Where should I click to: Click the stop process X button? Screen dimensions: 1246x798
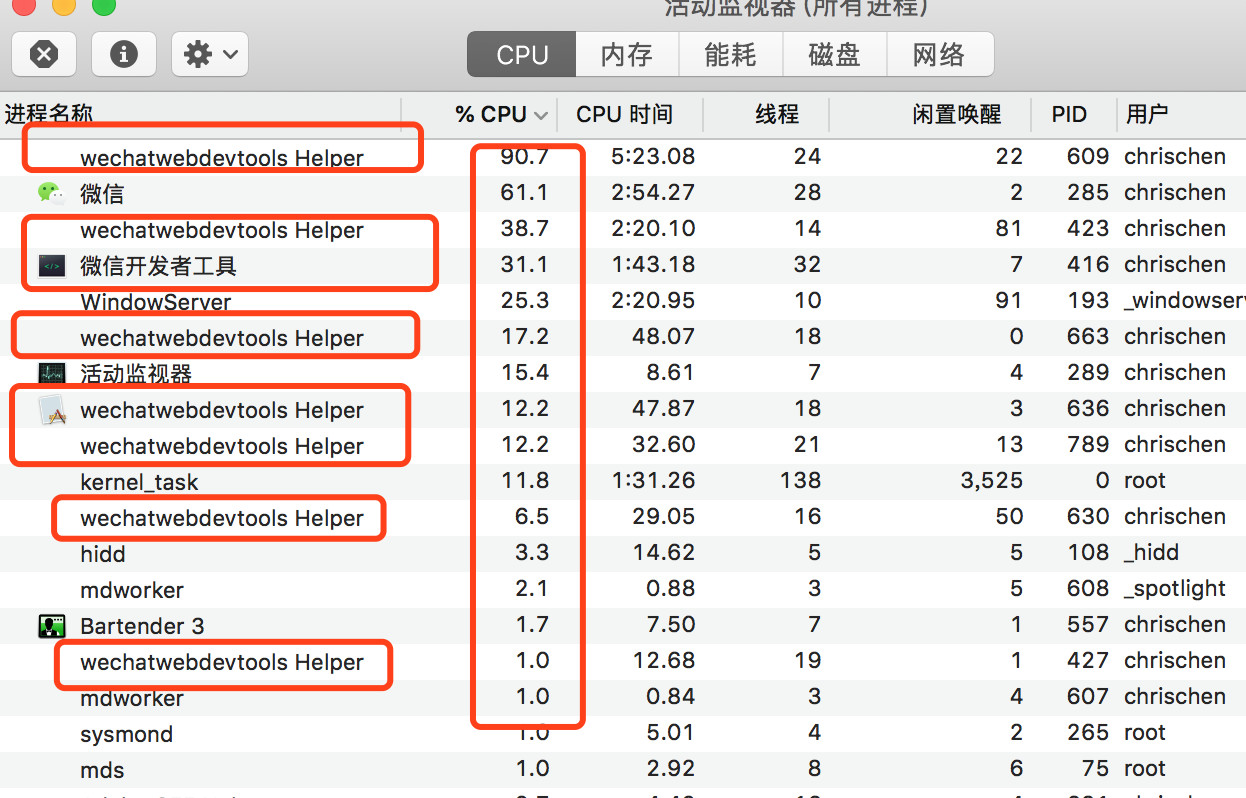coord(44,53)
